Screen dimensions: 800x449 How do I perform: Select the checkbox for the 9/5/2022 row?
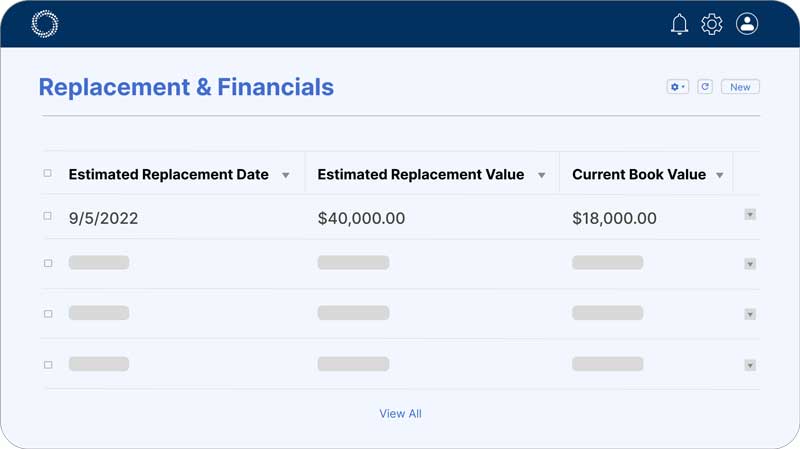[x=48, y=216]
